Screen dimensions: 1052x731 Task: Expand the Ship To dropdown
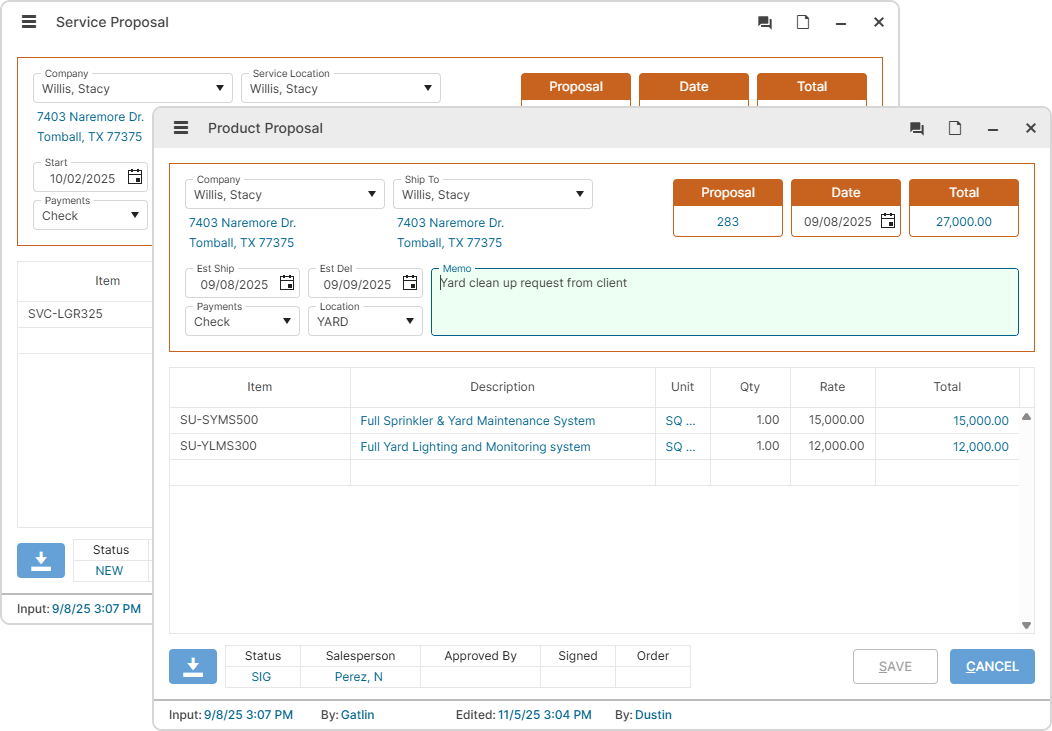(x=579, y=195)
